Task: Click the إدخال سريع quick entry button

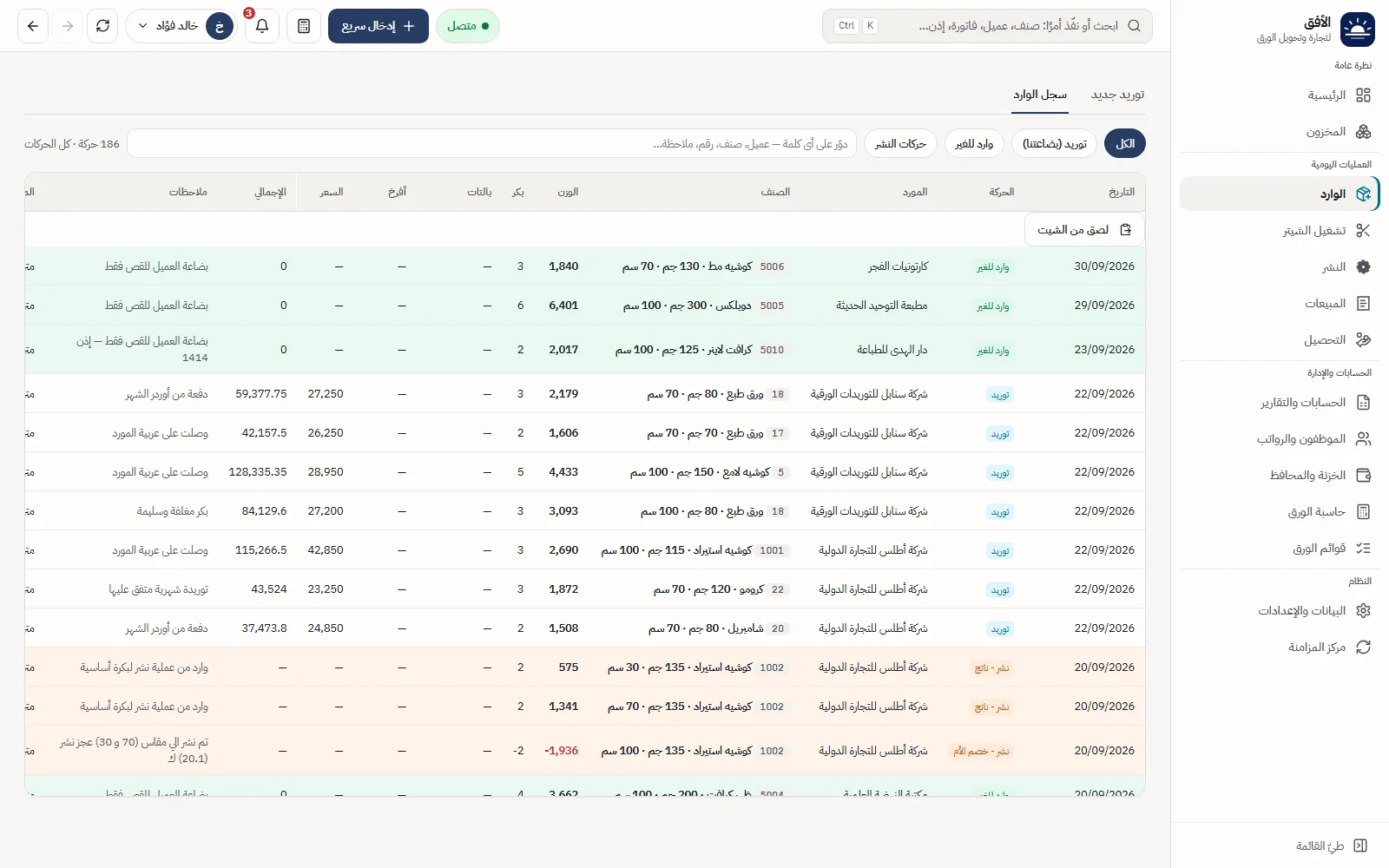Action: click(x=379, y=26)
